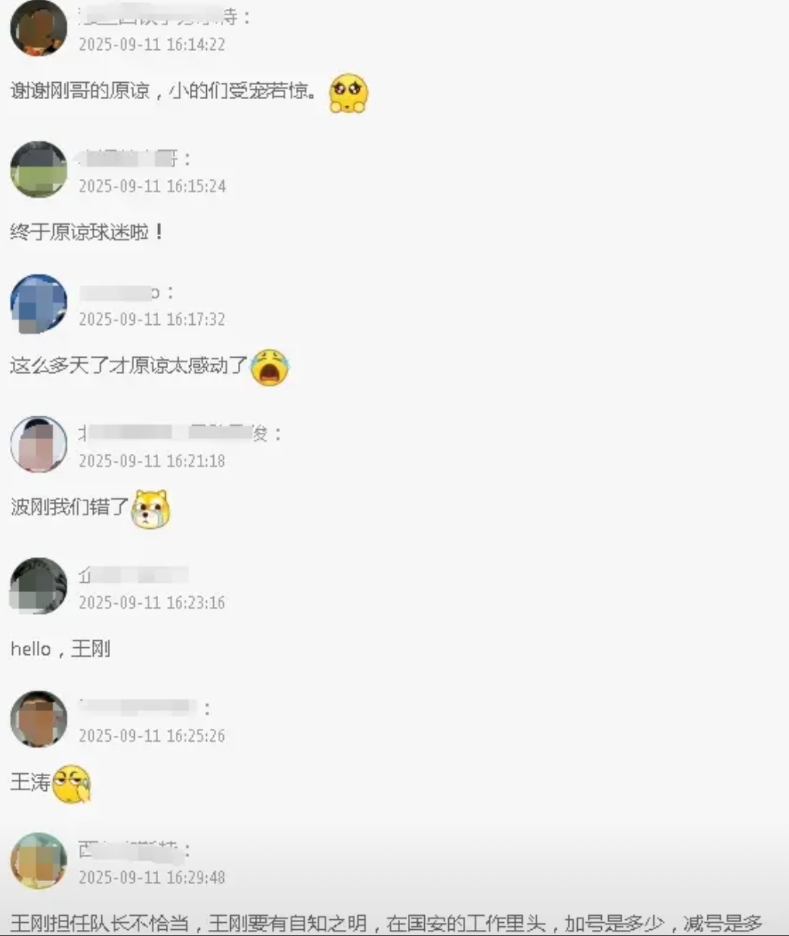The height and width of the screenshot is (936, 789).
Task: Click avatar of the 16:25:26 commenter
Action: point(39,719)
